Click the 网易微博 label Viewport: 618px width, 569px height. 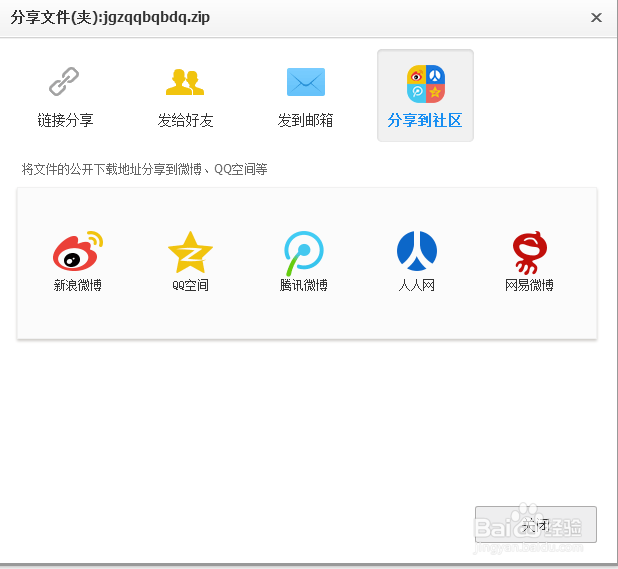point(529,285)
